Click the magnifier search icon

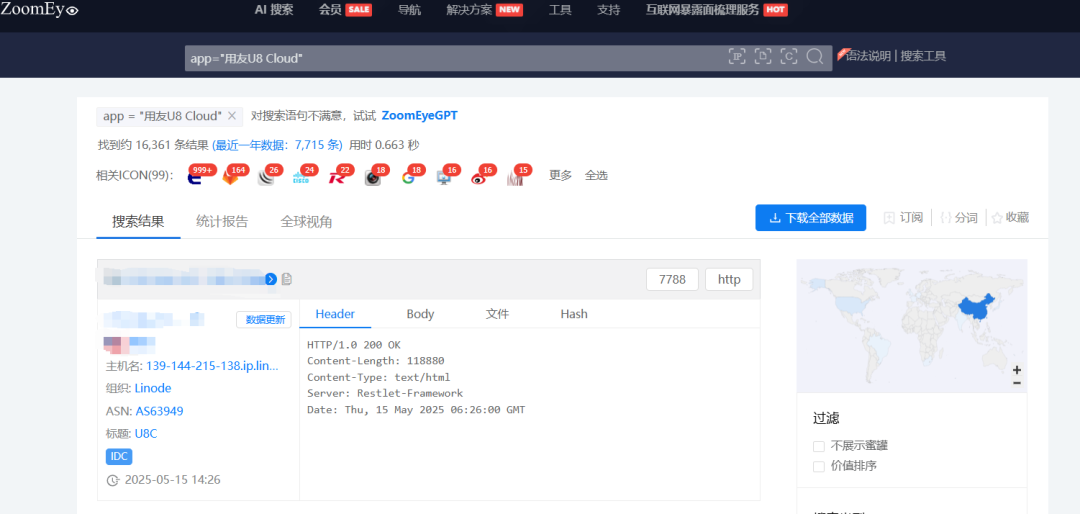point(815,57)
